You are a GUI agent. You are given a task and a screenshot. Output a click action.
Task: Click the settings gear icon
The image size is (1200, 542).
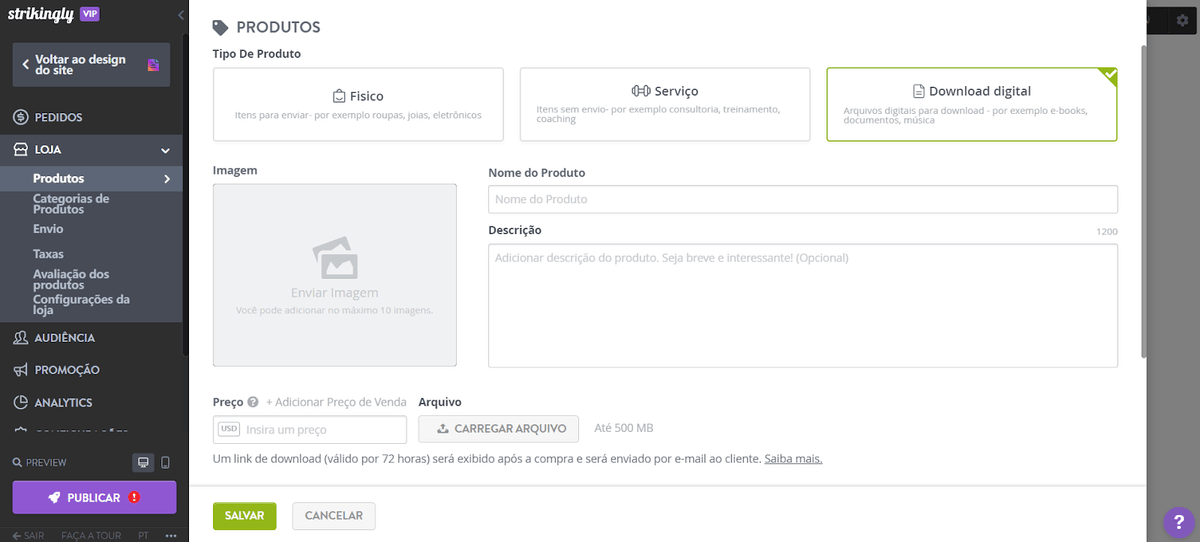[1183, 20]
